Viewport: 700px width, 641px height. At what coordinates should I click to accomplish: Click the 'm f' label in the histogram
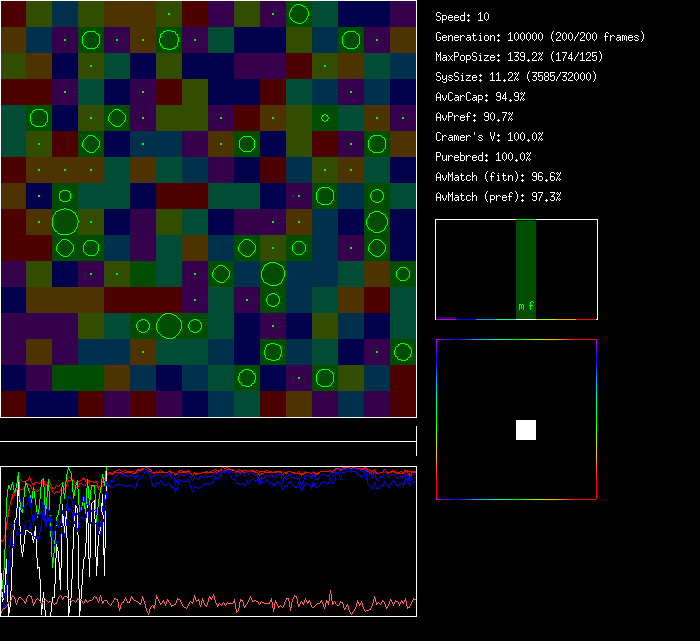coord(525,307)
